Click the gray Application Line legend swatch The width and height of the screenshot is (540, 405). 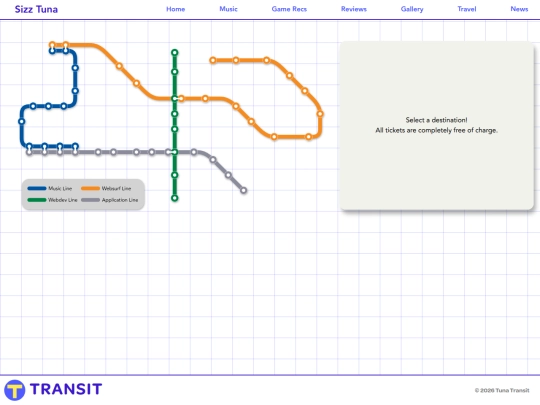point(90,200)
